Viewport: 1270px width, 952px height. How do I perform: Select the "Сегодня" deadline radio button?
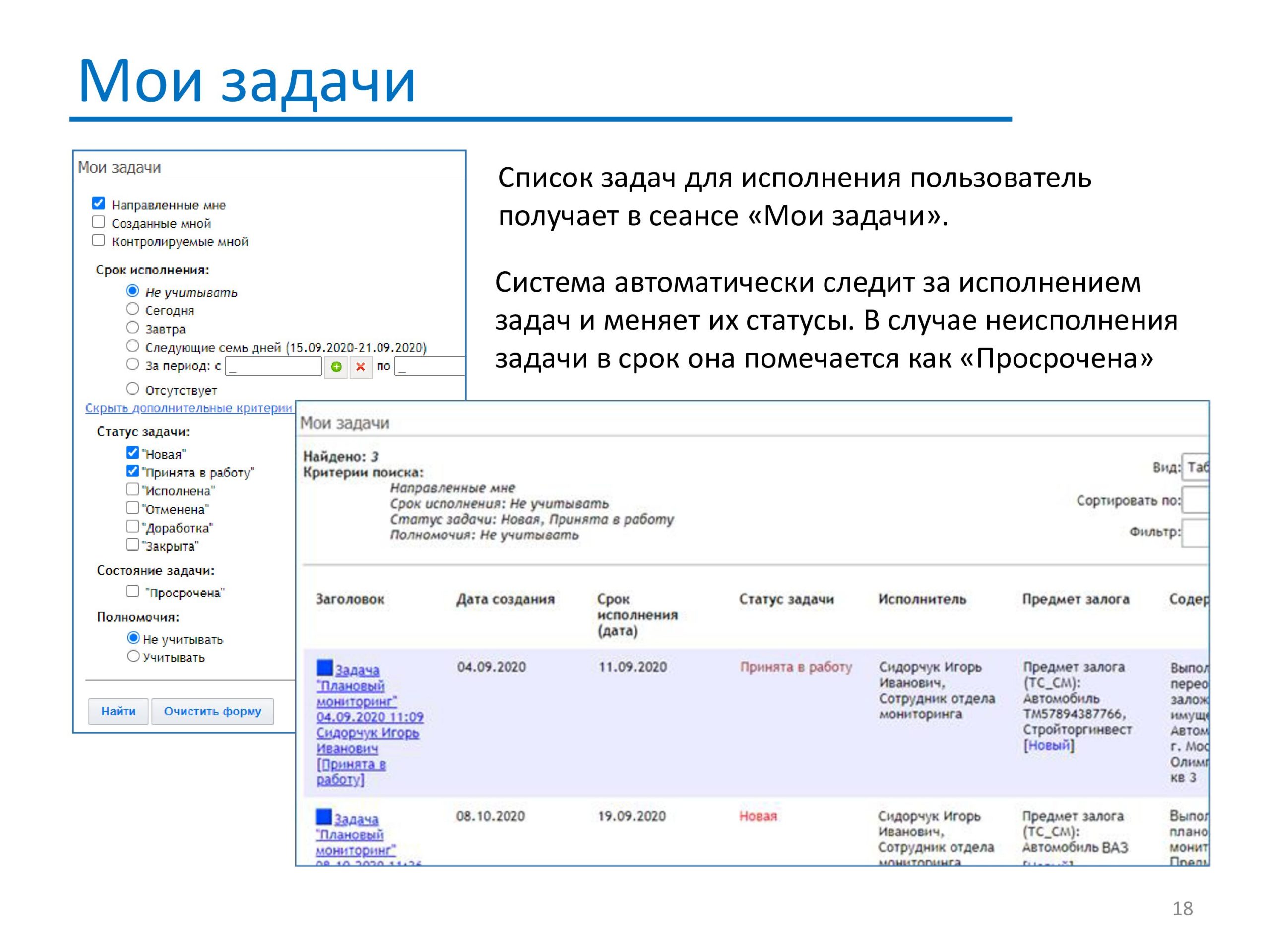(132, 309)
